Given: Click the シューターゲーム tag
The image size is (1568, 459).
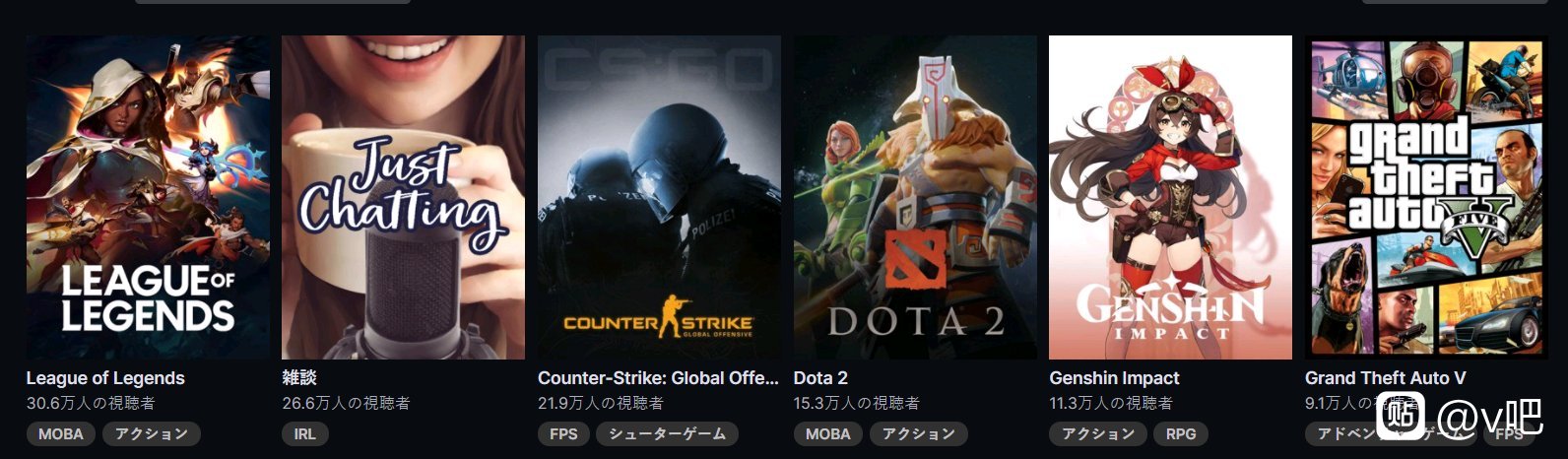Looking at the screenshot, I should click(x=667, y=433).
